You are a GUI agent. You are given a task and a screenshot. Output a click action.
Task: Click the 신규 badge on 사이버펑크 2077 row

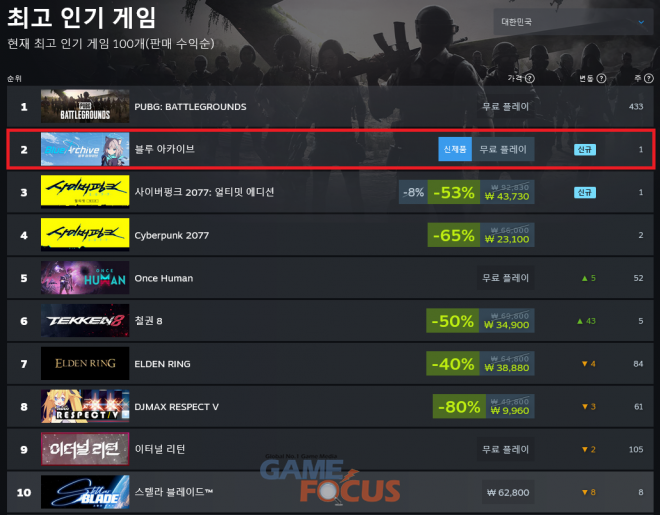tap(585, 192)
